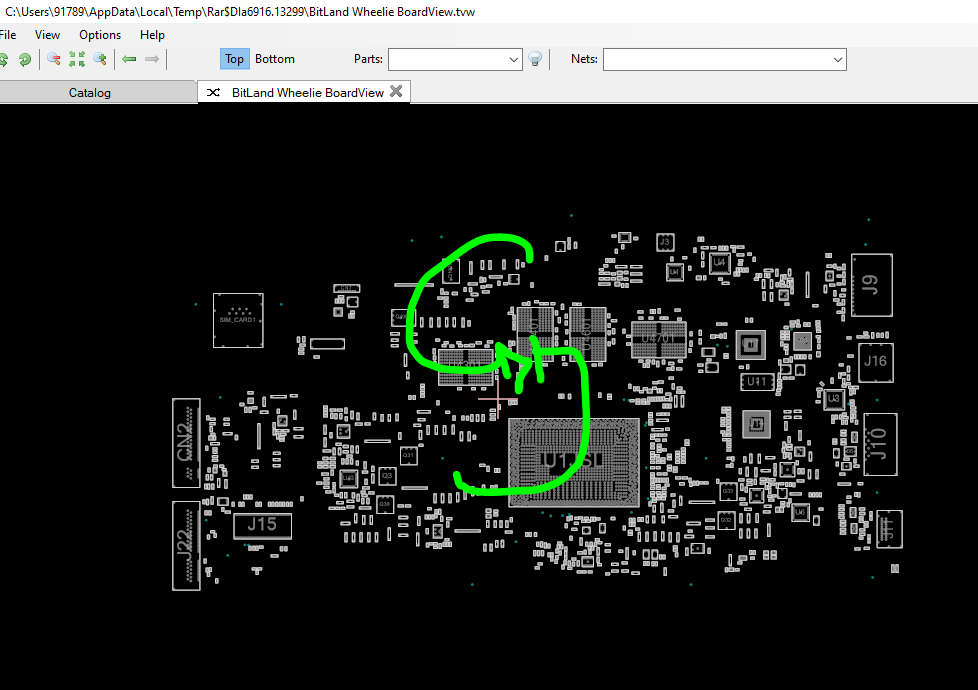Select connector J15 on the board
Image resolution: width=978 pixels, height=690 pixels.
point(262,525)
